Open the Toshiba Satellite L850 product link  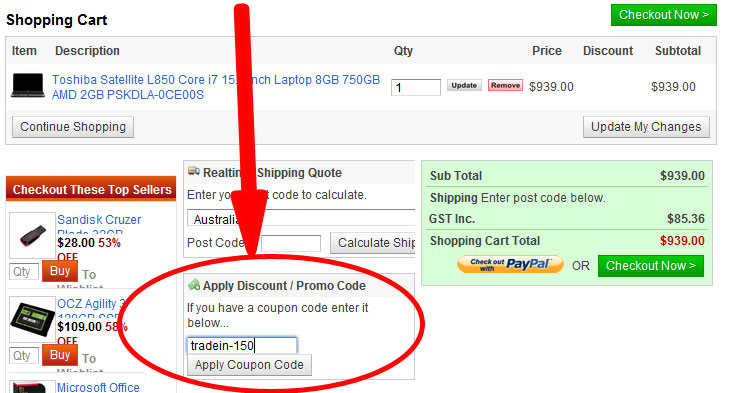coord(216,87)
